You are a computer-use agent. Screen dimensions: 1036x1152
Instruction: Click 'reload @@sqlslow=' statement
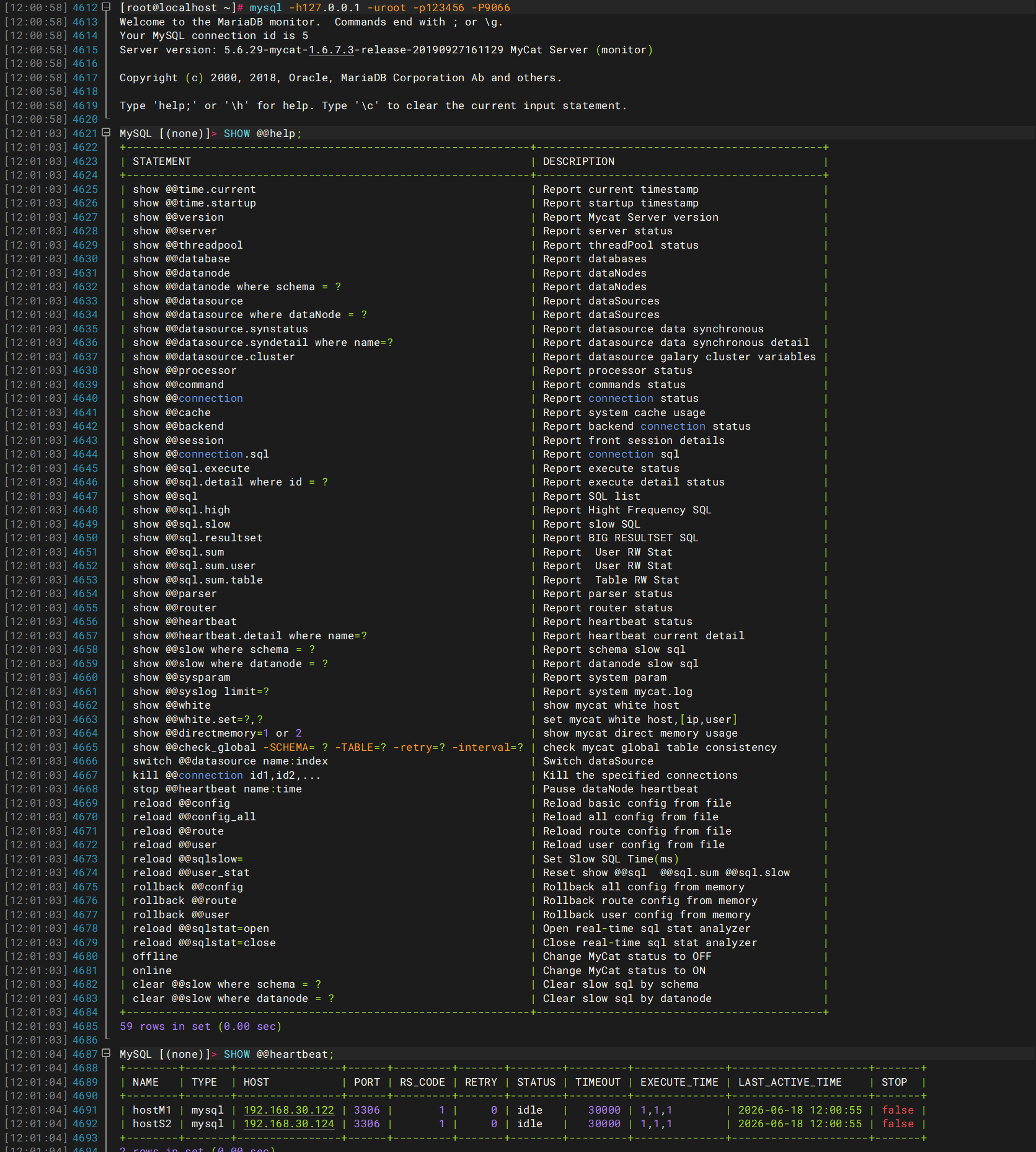(x=188, y=859)
